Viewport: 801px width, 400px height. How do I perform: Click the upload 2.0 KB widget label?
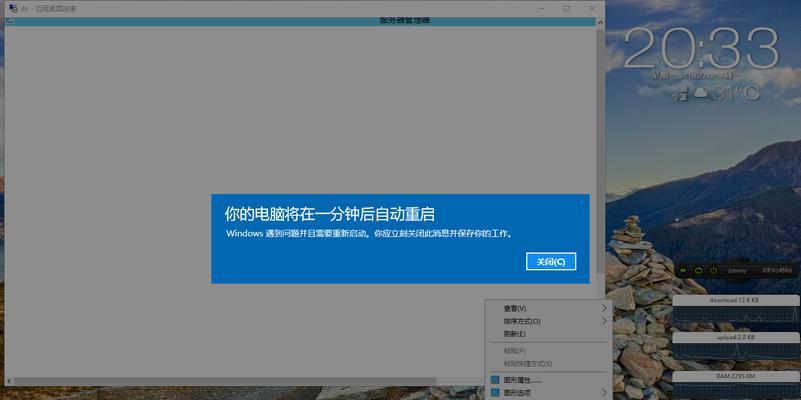click(x=735, y=338)
